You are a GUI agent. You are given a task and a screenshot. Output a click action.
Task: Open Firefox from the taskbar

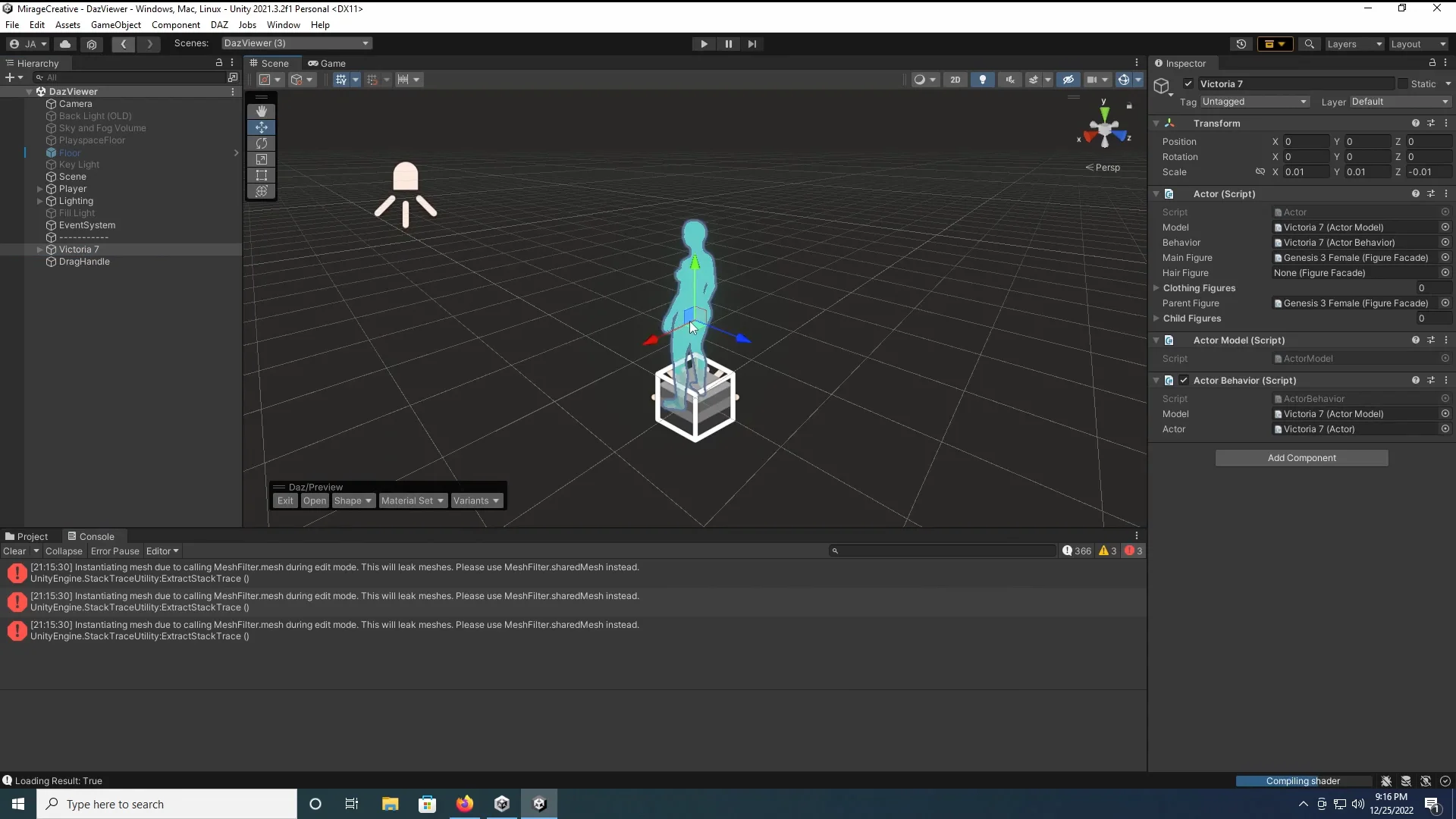[465, 803]
